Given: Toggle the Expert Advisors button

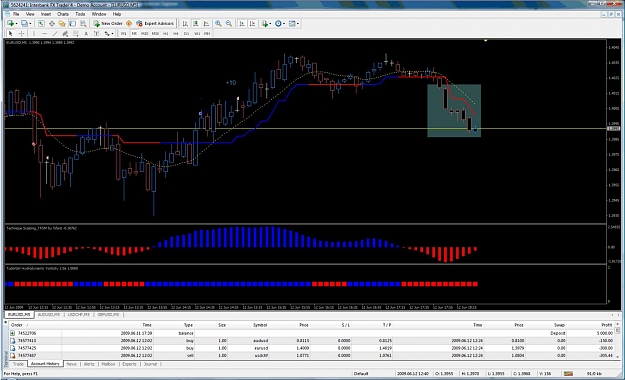Looking at the screenshot, I should point(155,24).
